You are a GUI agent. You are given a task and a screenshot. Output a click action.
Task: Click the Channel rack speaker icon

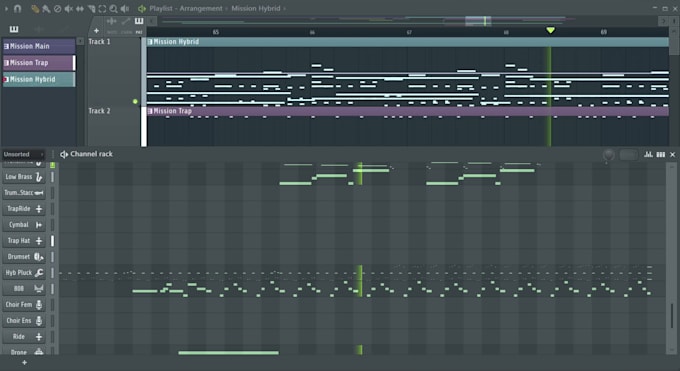tap(64, 154)
